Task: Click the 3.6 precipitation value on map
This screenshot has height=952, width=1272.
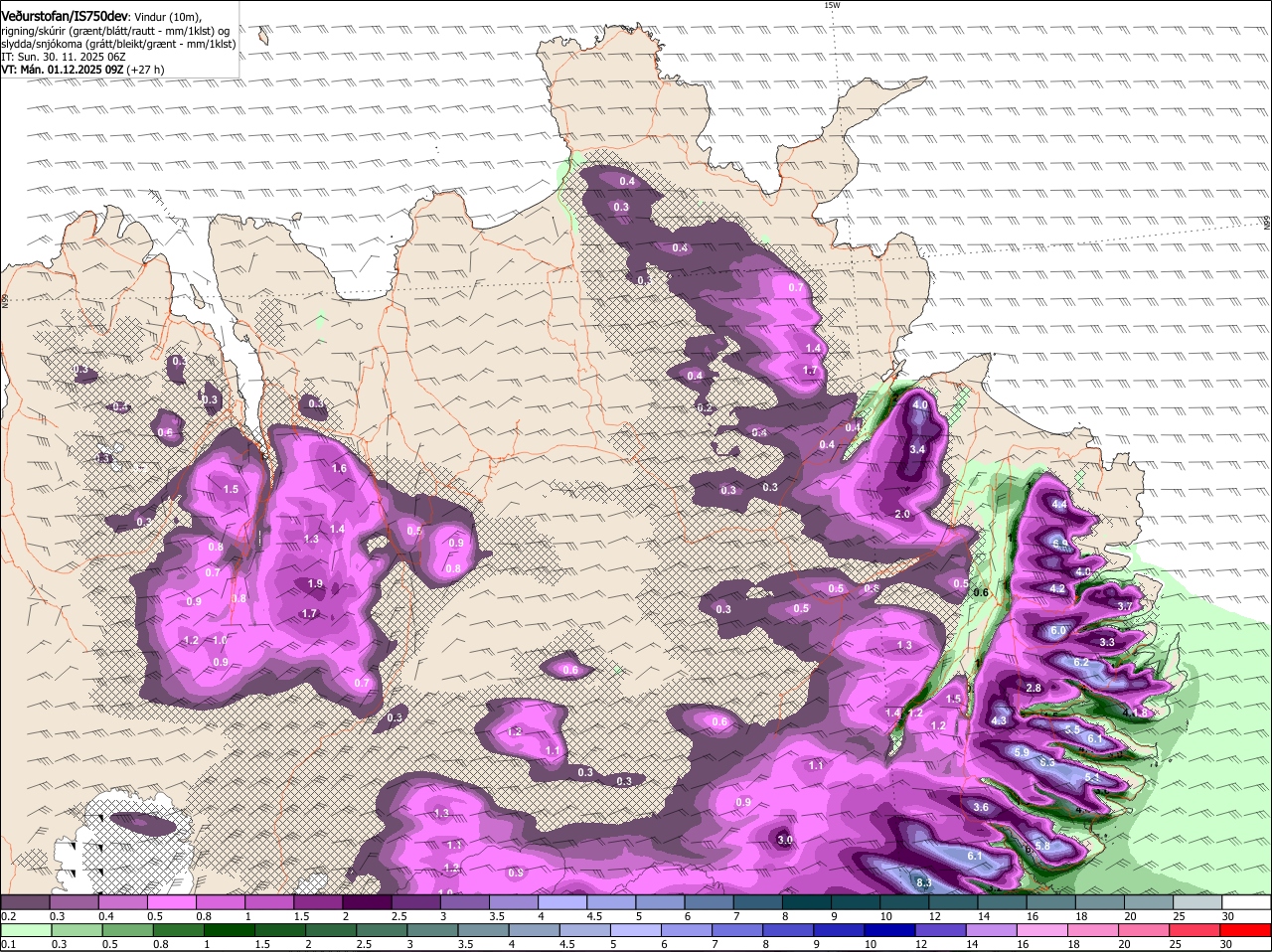Action: pos(981,807)
